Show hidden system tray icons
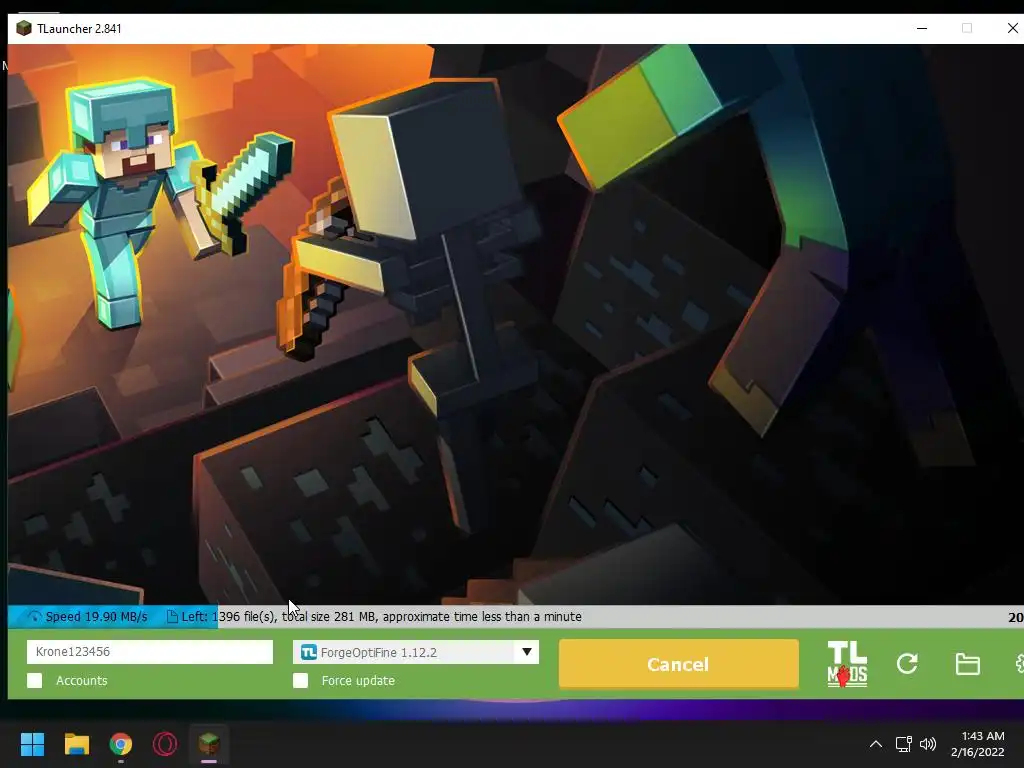The height and width of the screenshot is (768, 1024). [876, 744]
